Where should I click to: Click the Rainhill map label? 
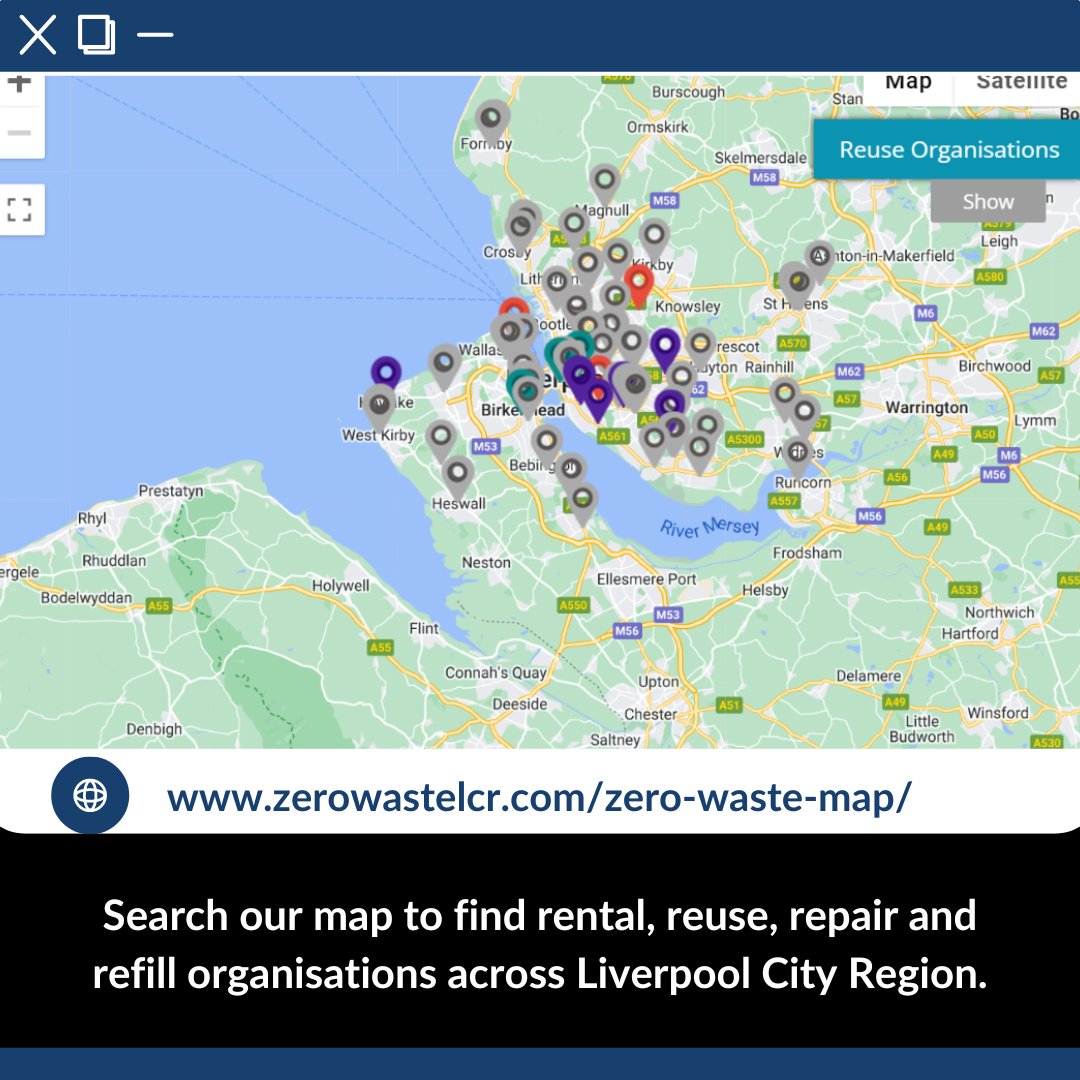pos(769,366)
